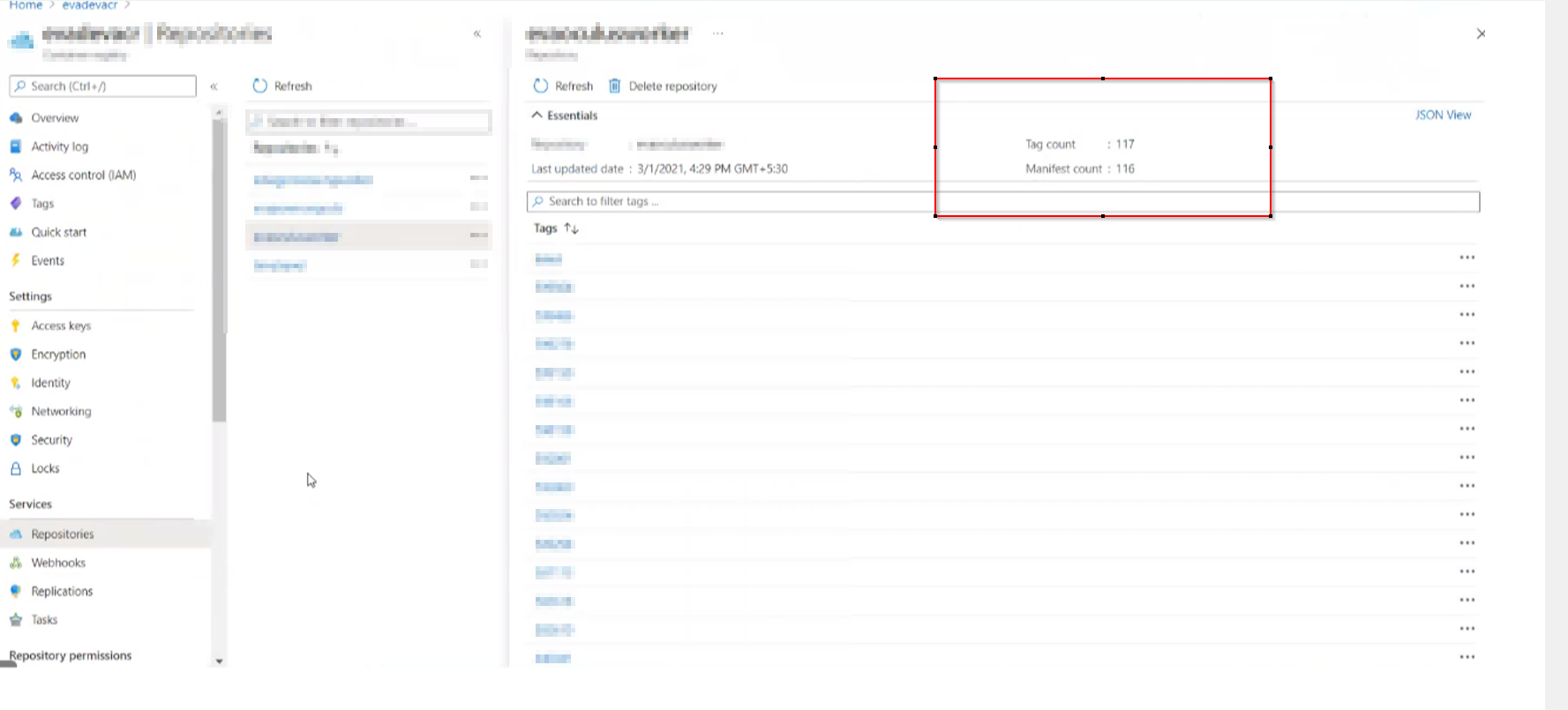Focus the Search (Ctrl+/) box
The width and height of the screenshot is (1568, 710).
102,86
